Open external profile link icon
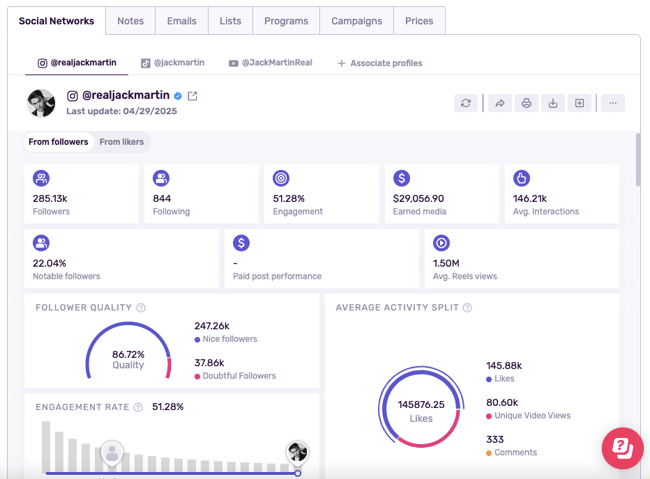This screenshot has width=650, height=479. click(193, 96)
